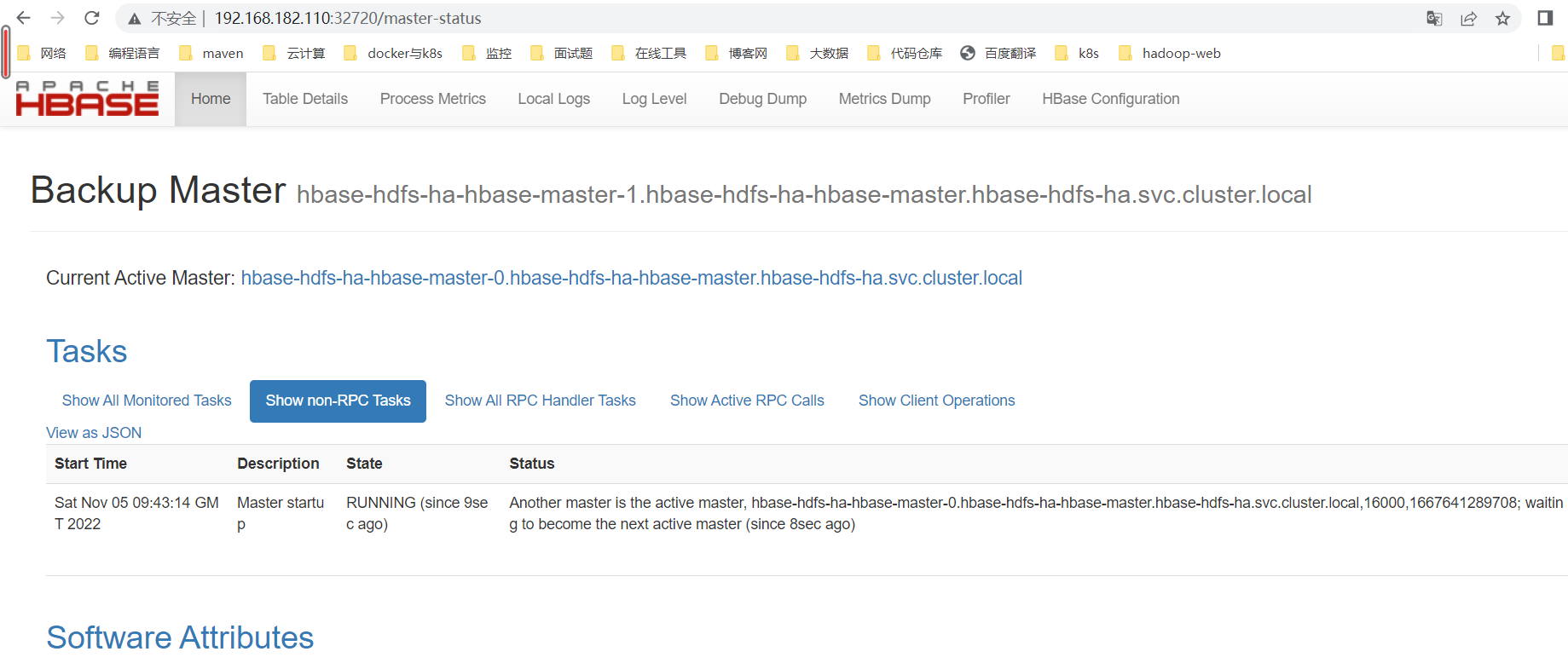Open the Table Details page
Screen dimensions: 1568x663
tap(305, 99)
